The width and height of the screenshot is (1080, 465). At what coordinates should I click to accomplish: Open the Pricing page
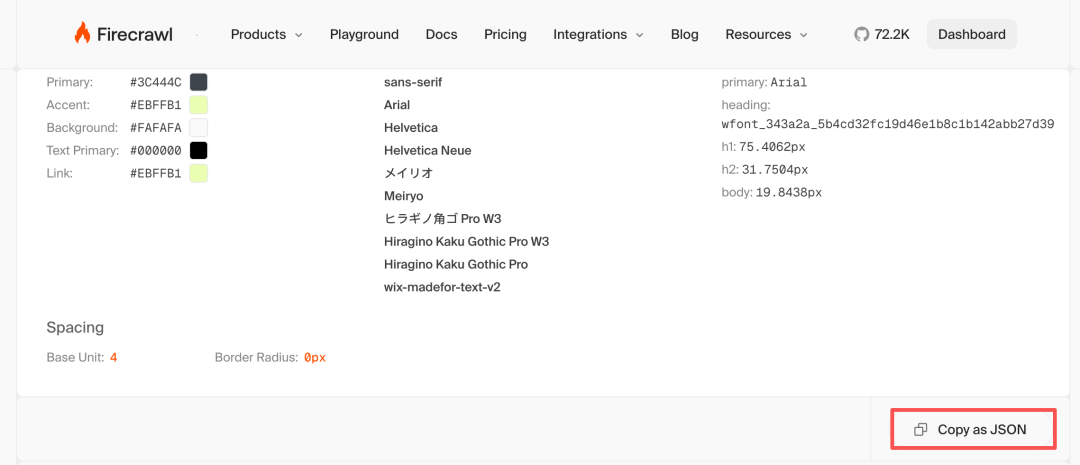point(505,34)
